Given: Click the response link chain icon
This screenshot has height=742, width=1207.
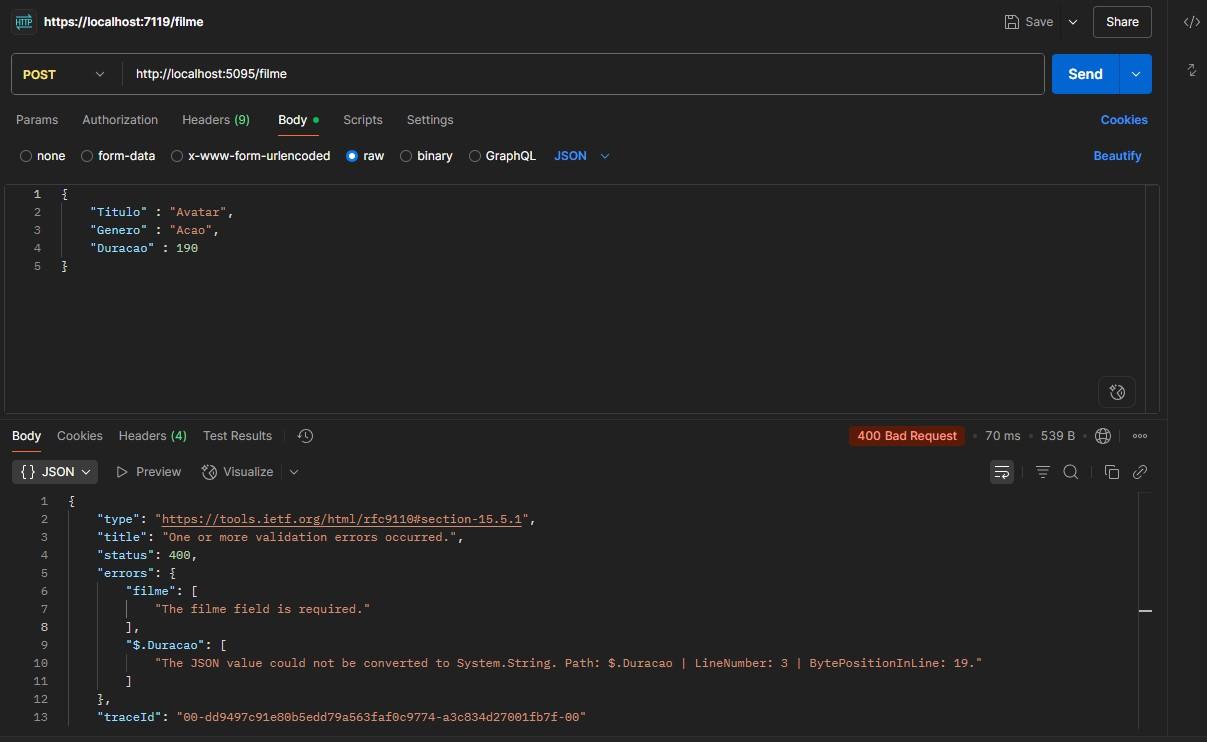Looking at the screenshot, I should [1139, 472].
